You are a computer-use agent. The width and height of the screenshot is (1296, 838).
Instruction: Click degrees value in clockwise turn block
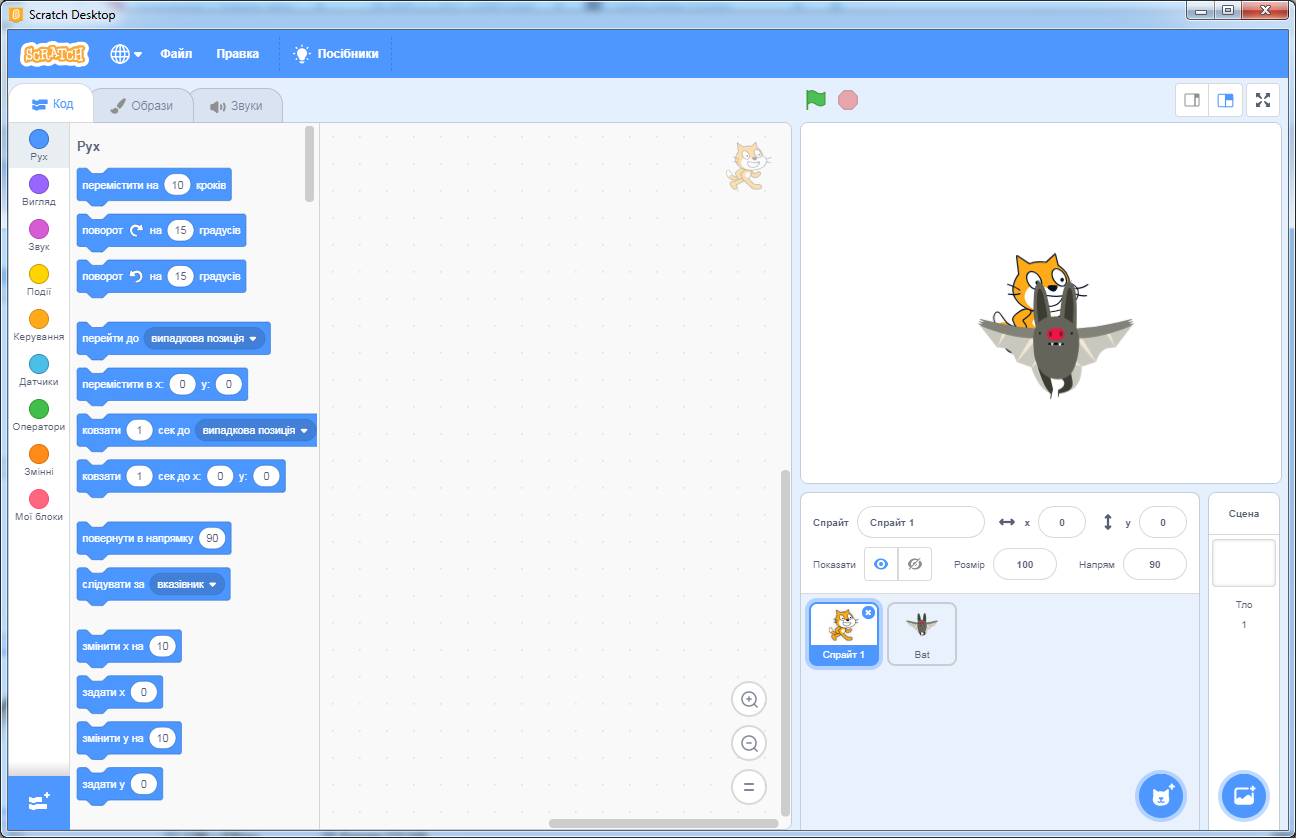click(x=180, y=230)
